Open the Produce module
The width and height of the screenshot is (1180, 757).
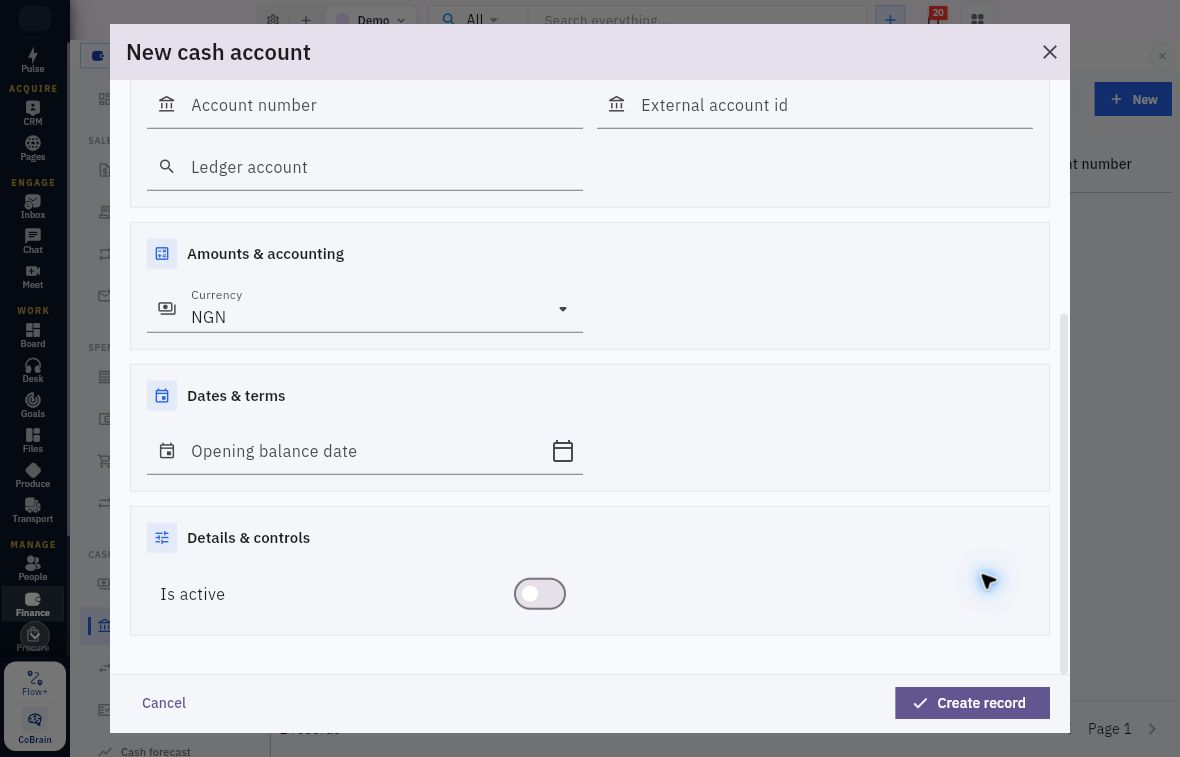pos(32,475)
